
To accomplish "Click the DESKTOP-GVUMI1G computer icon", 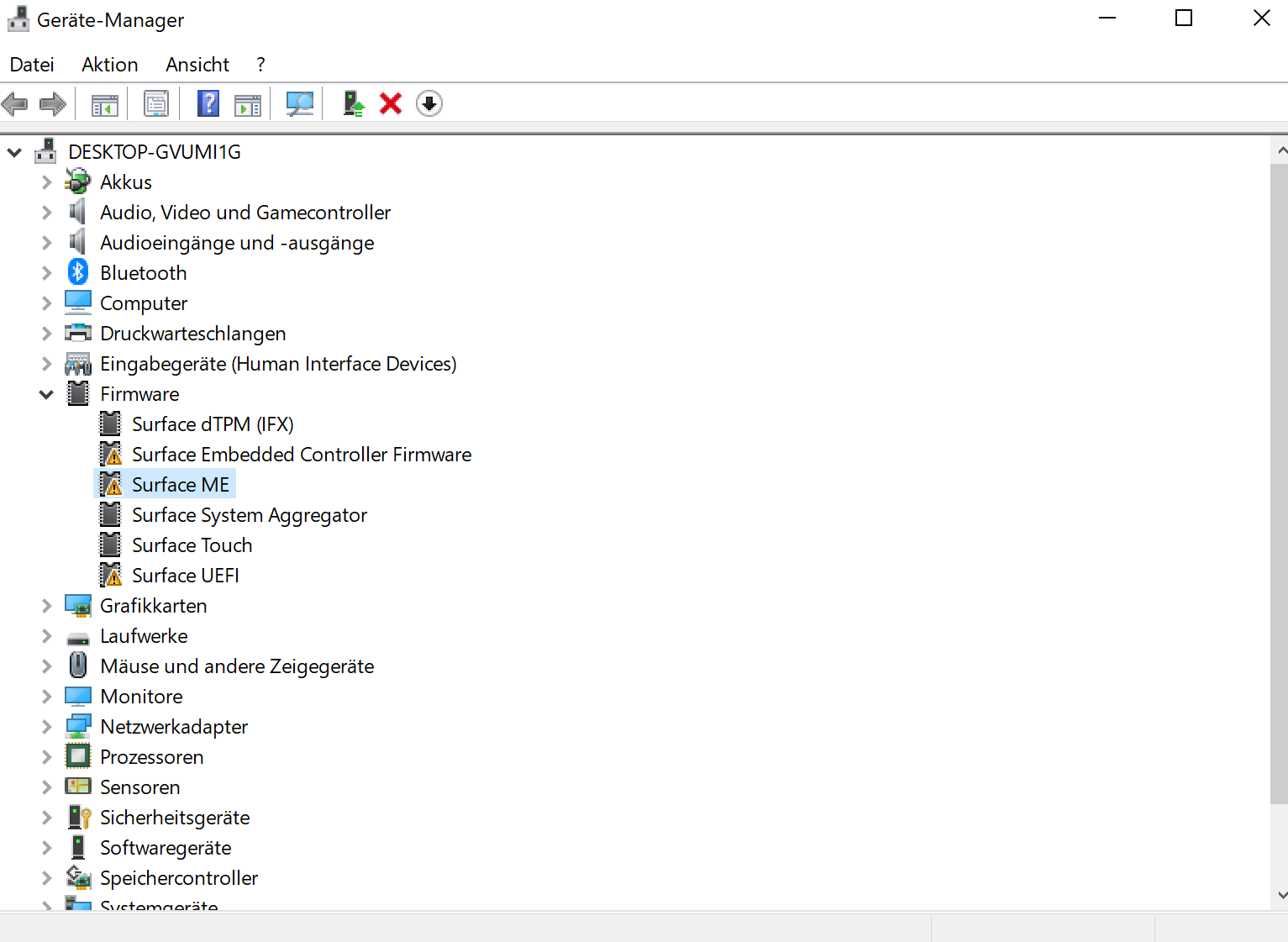I will tap(45, 151).
